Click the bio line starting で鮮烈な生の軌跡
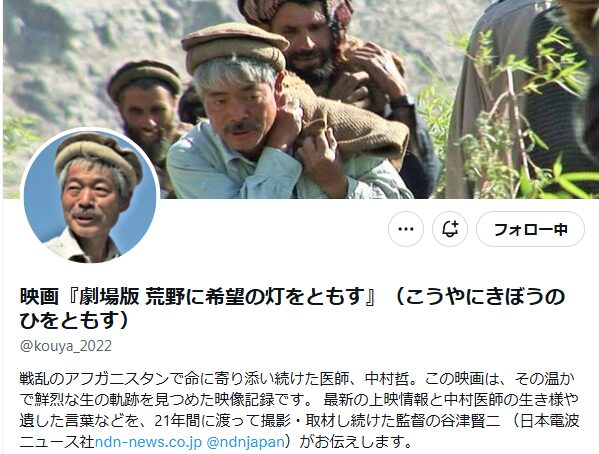 tap(299, 400)
